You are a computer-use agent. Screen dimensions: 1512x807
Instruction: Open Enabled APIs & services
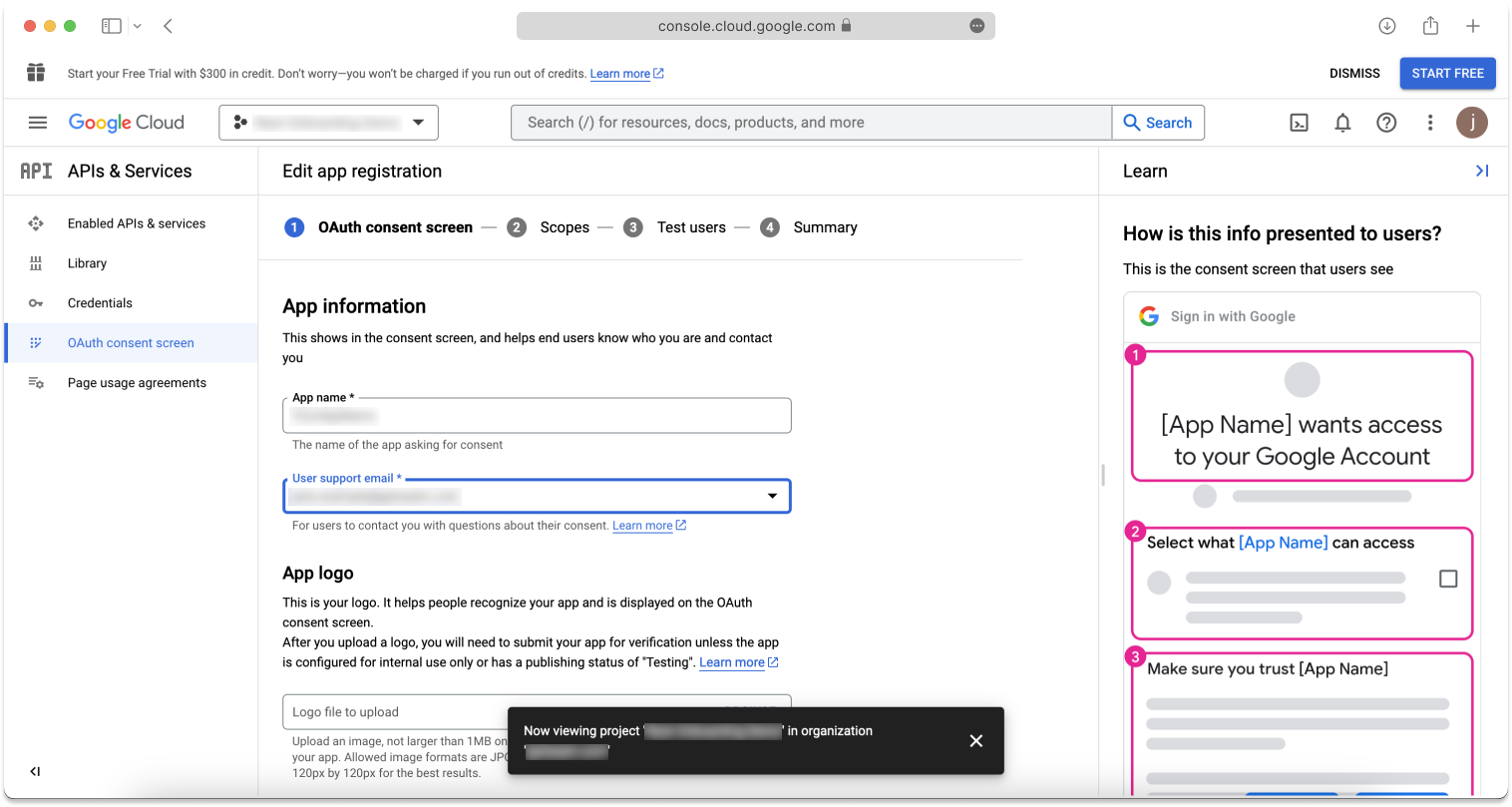136,222
